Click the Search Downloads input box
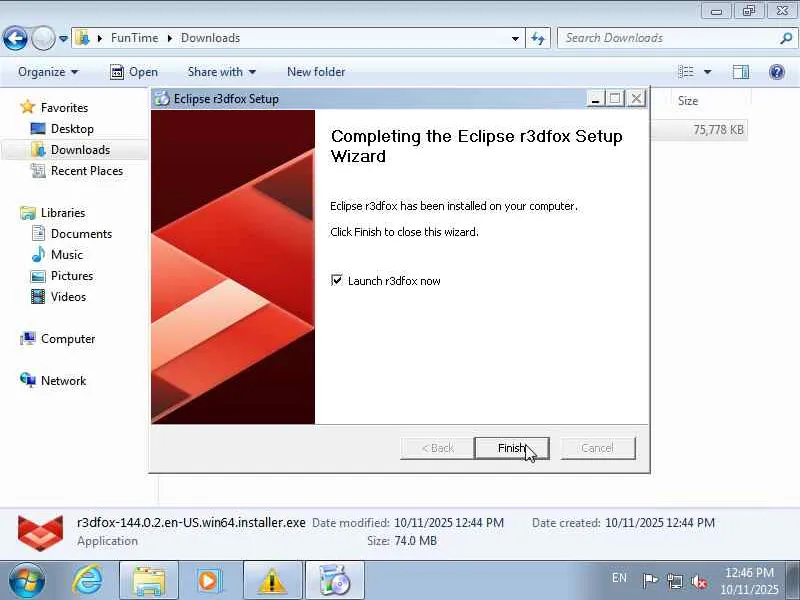 pos(668,38)
